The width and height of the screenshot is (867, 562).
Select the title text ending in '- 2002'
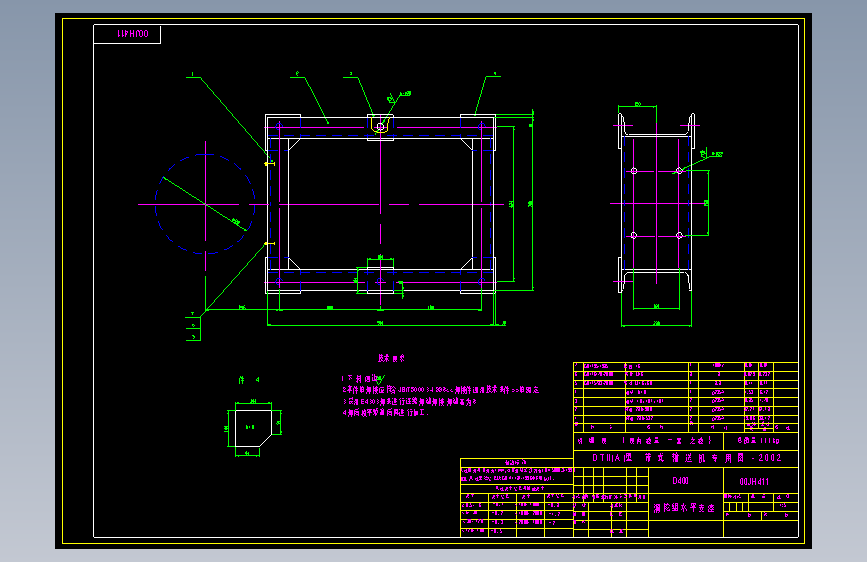(x=687, y=458)
